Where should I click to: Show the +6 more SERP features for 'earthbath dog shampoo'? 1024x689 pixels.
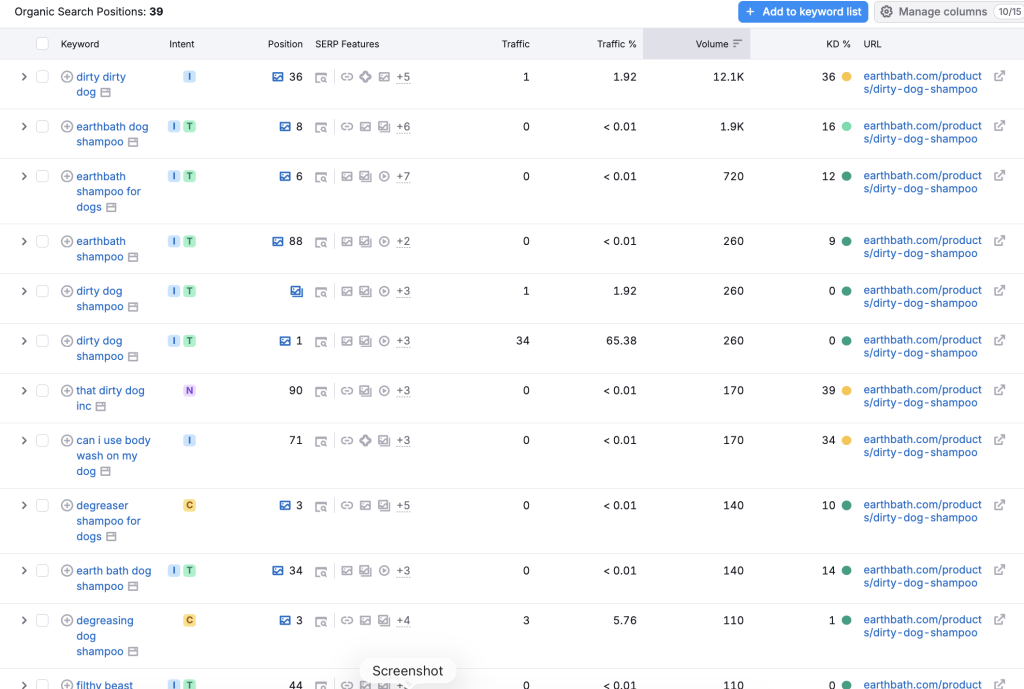click(403, 127)
